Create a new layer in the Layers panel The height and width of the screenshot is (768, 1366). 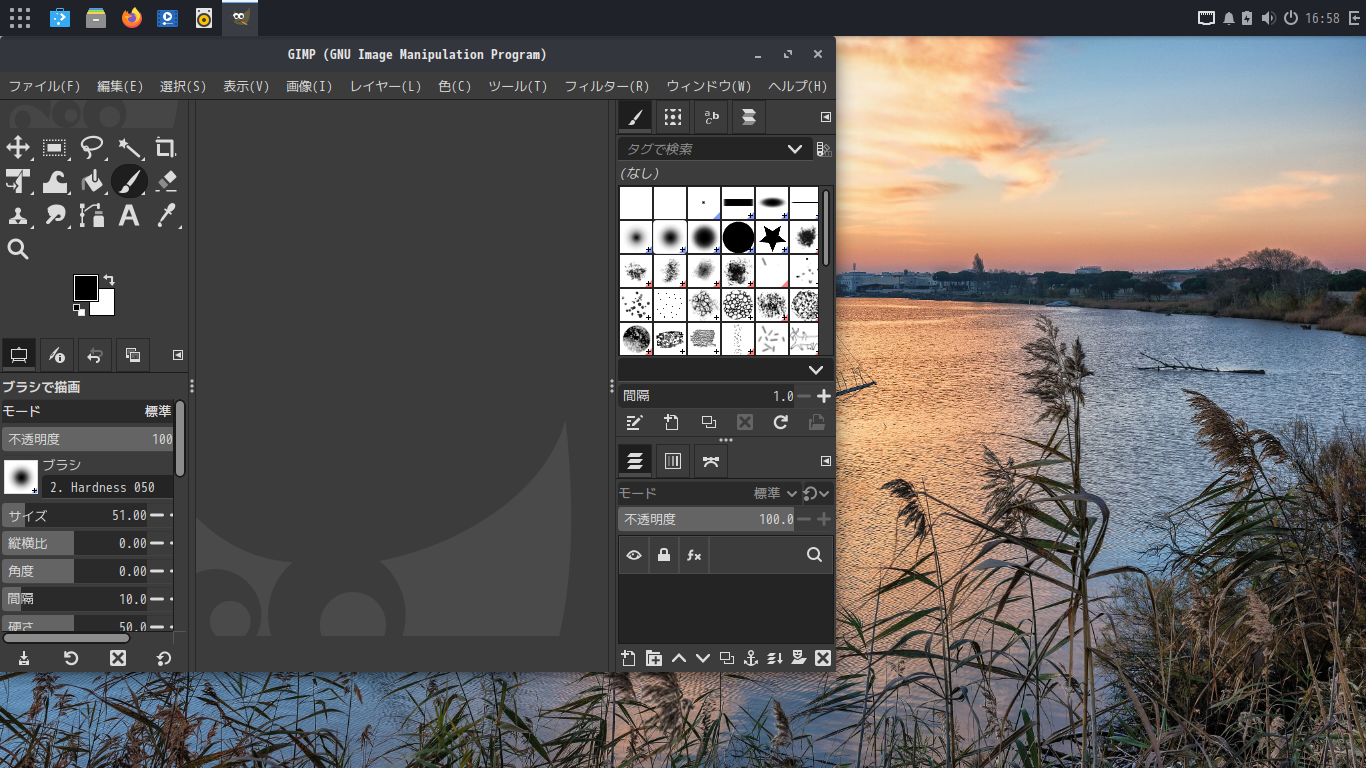[628, 658]
